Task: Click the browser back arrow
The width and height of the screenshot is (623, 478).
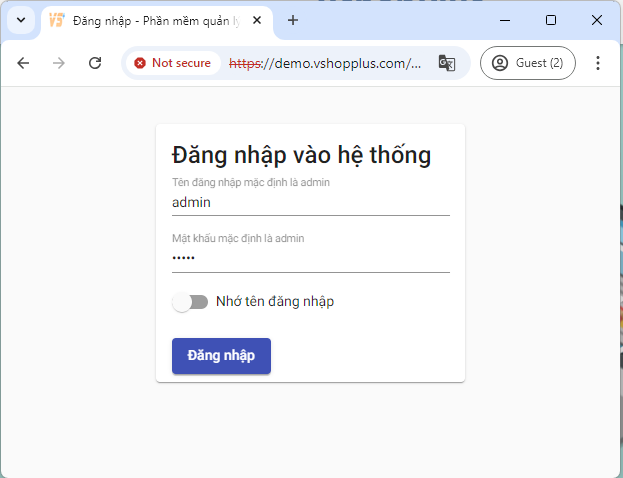Action: pyautogui.click(x=23, y=63)
